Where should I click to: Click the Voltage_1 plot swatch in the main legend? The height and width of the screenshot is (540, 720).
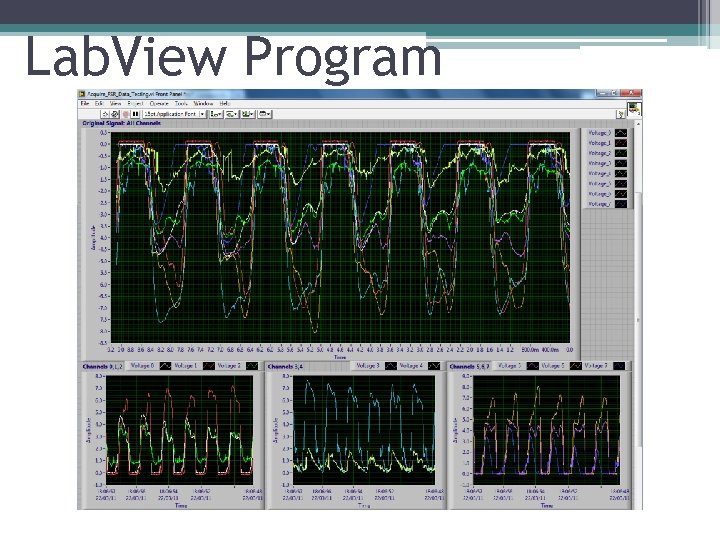click(621, 143)
